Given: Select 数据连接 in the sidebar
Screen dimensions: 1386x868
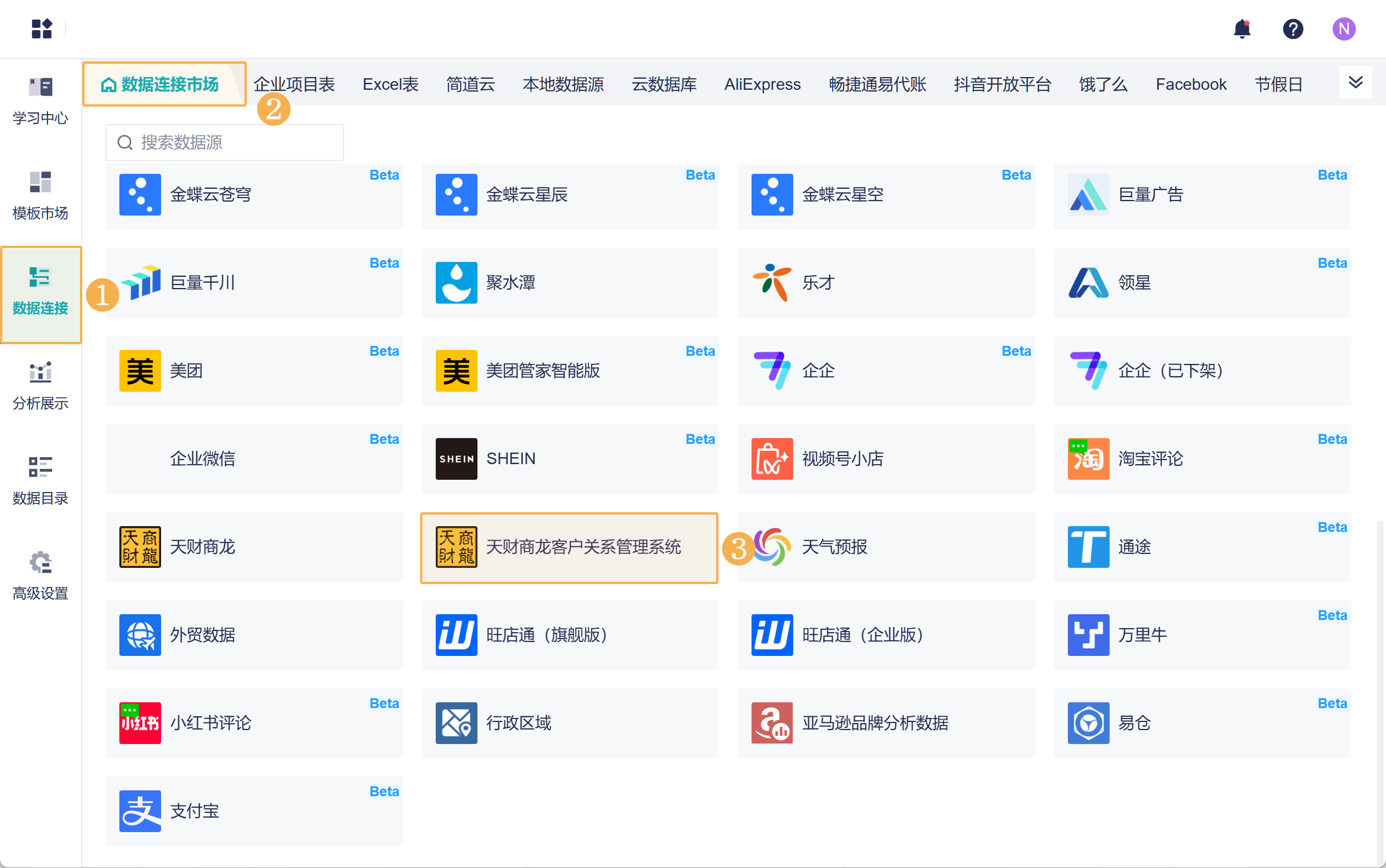Looking at the screenshot, I should pos(41,291).
